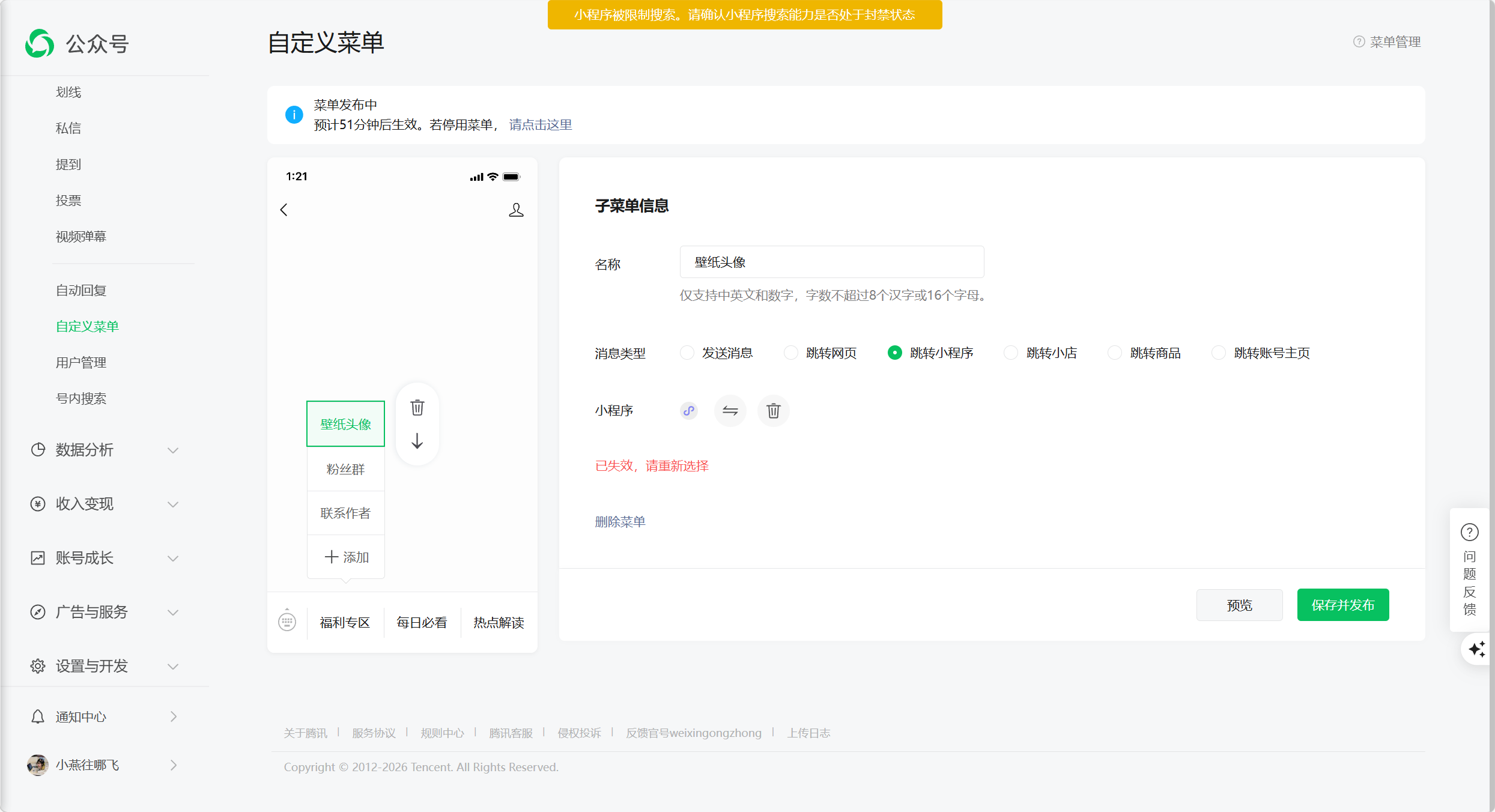Open the profile icon in phone preview

coord(516,210)
